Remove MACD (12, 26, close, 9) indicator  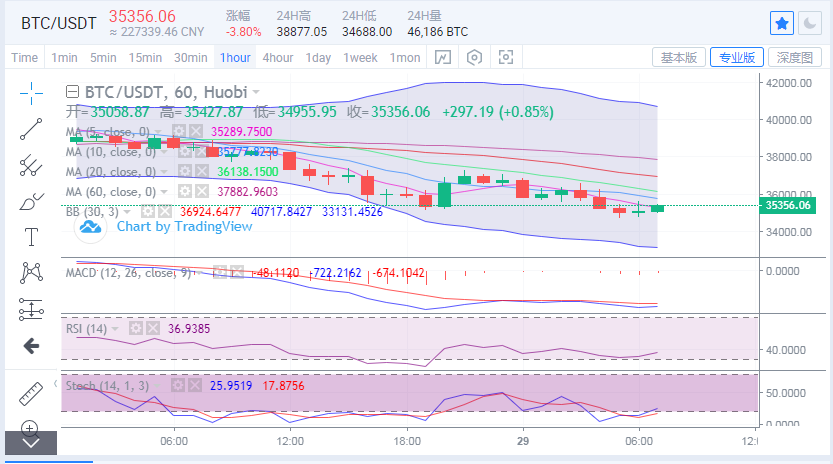pos(237,273)
